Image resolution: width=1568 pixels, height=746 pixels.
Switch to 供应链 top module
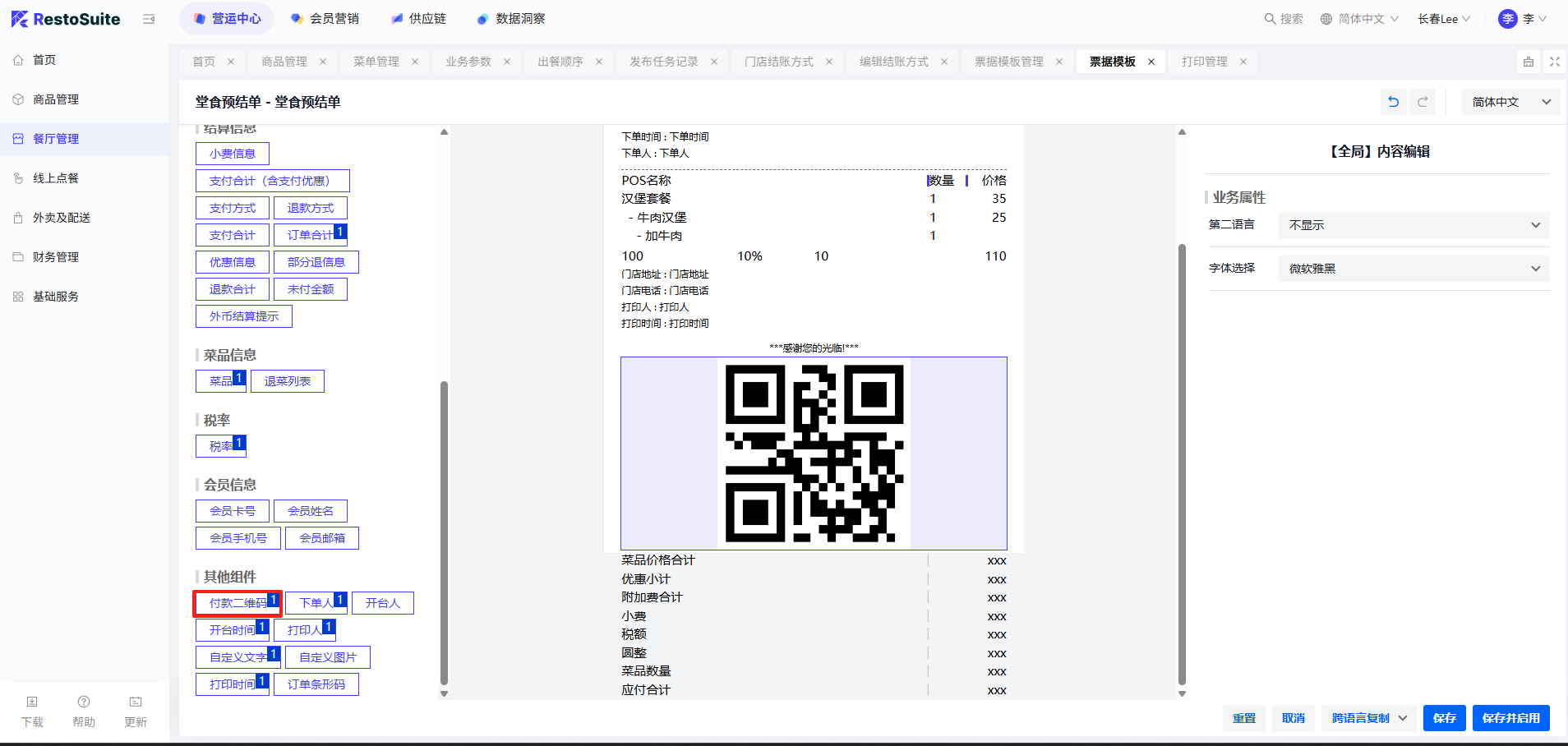[418, 19]
